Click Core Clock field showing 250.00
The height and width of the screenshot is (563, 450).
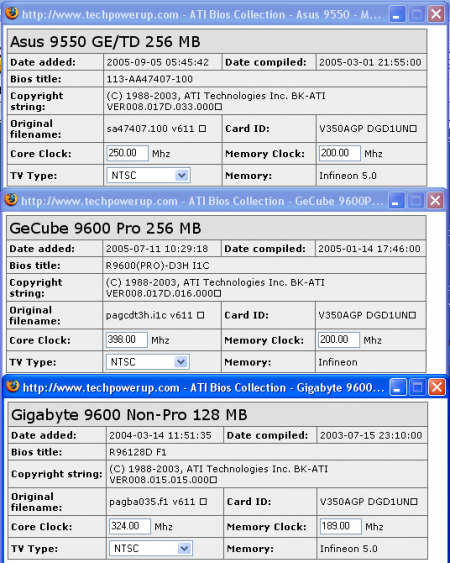(127, 153)
